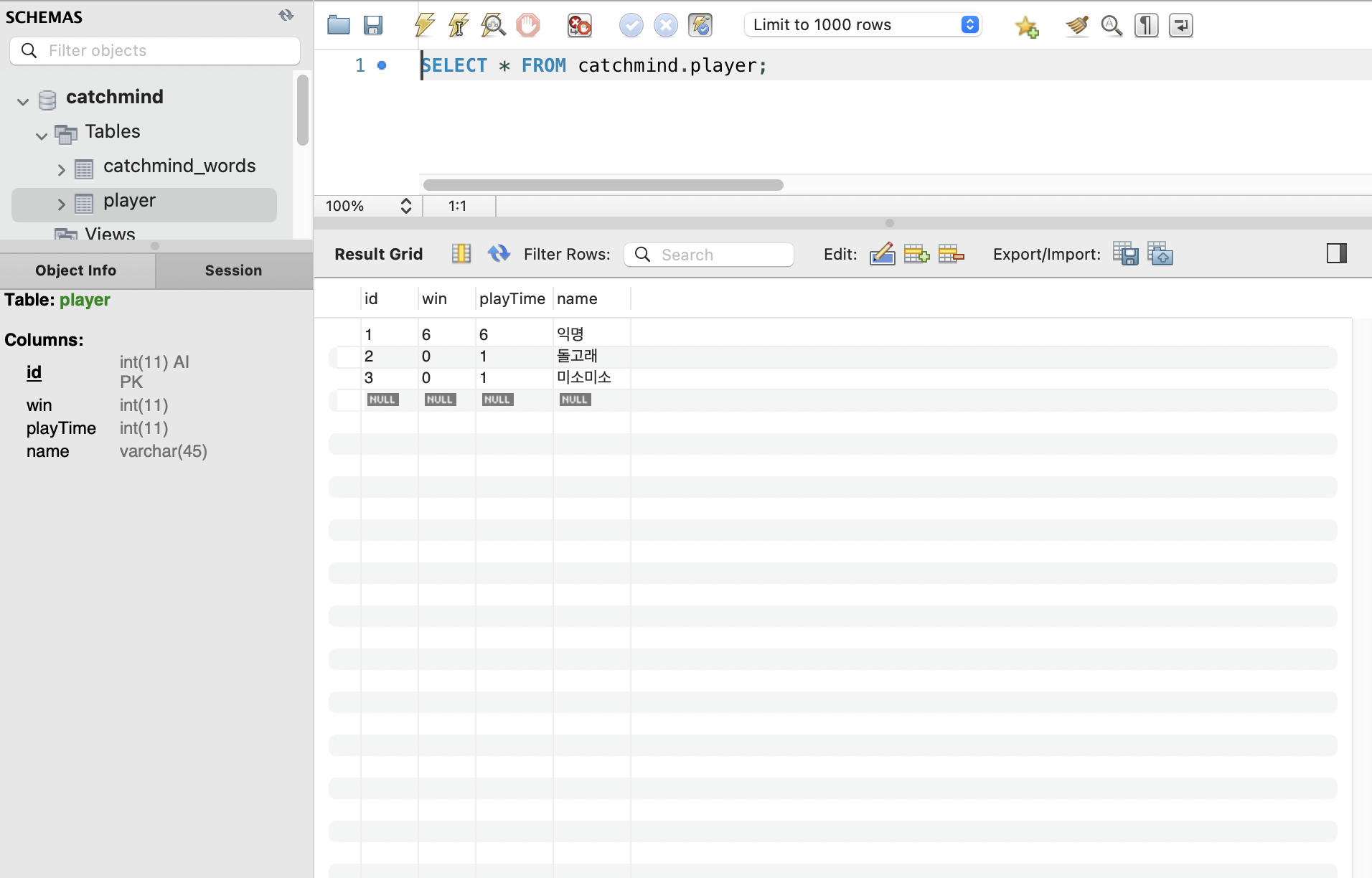Switch to the Object Info tab
Screen dimensions: 1372x878
[x=76, y=270]
